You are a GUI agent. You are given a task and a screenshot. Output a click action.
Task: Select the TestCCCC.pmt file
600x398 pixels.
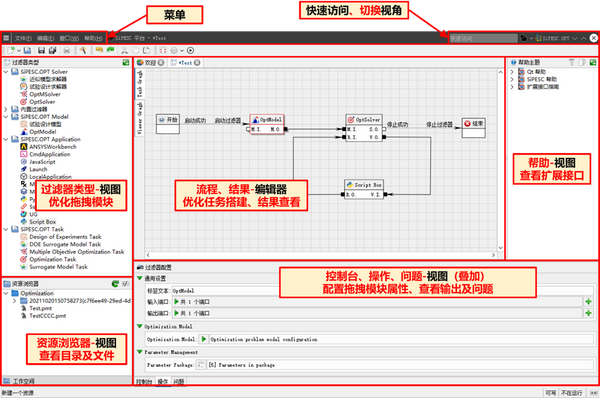48,316
